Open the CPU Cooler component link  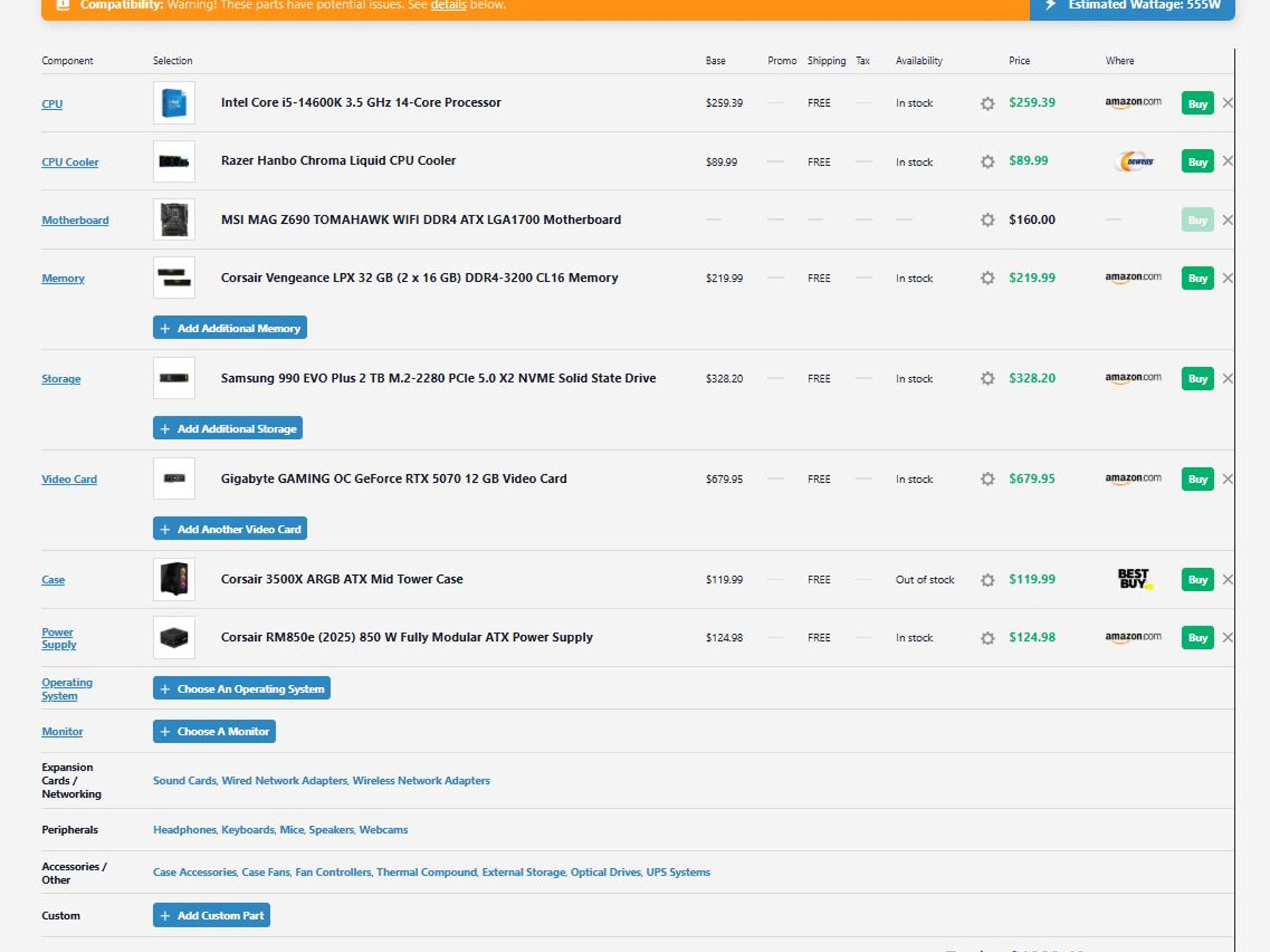click(70, 162)
